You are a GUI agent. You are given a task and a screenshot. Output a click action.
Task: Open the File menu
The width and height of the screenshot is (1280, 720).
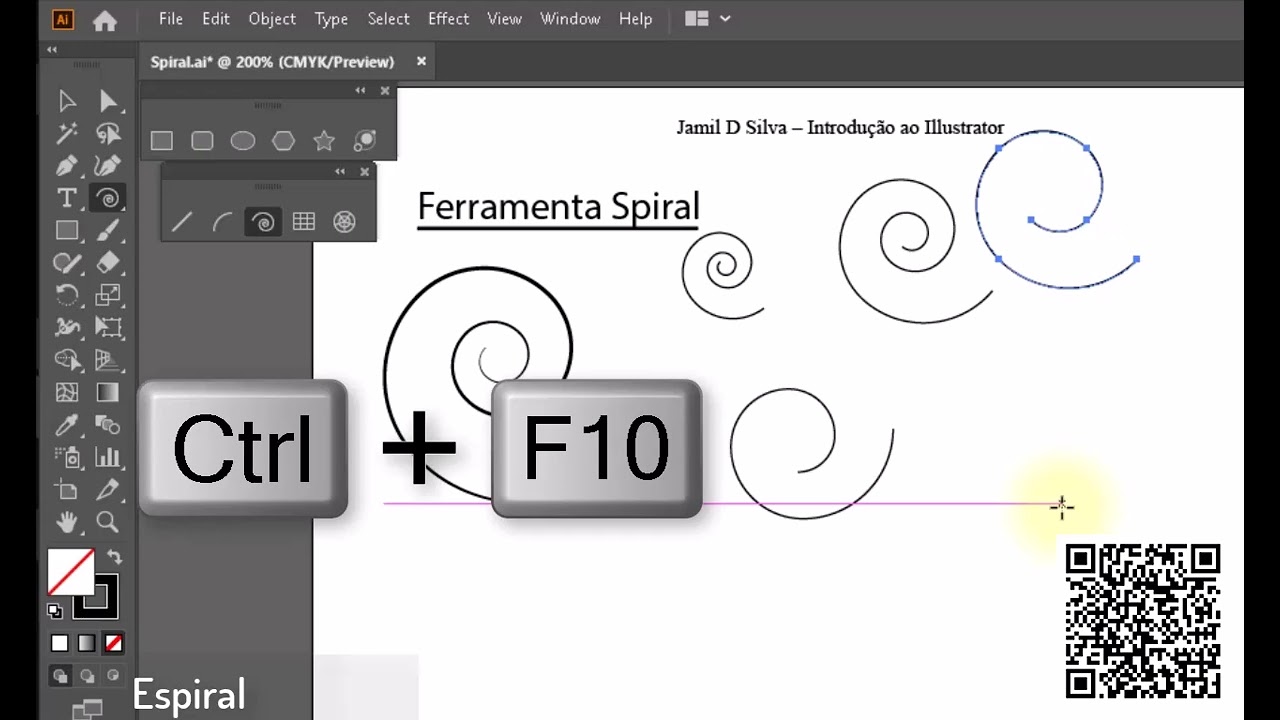(171, 19)
